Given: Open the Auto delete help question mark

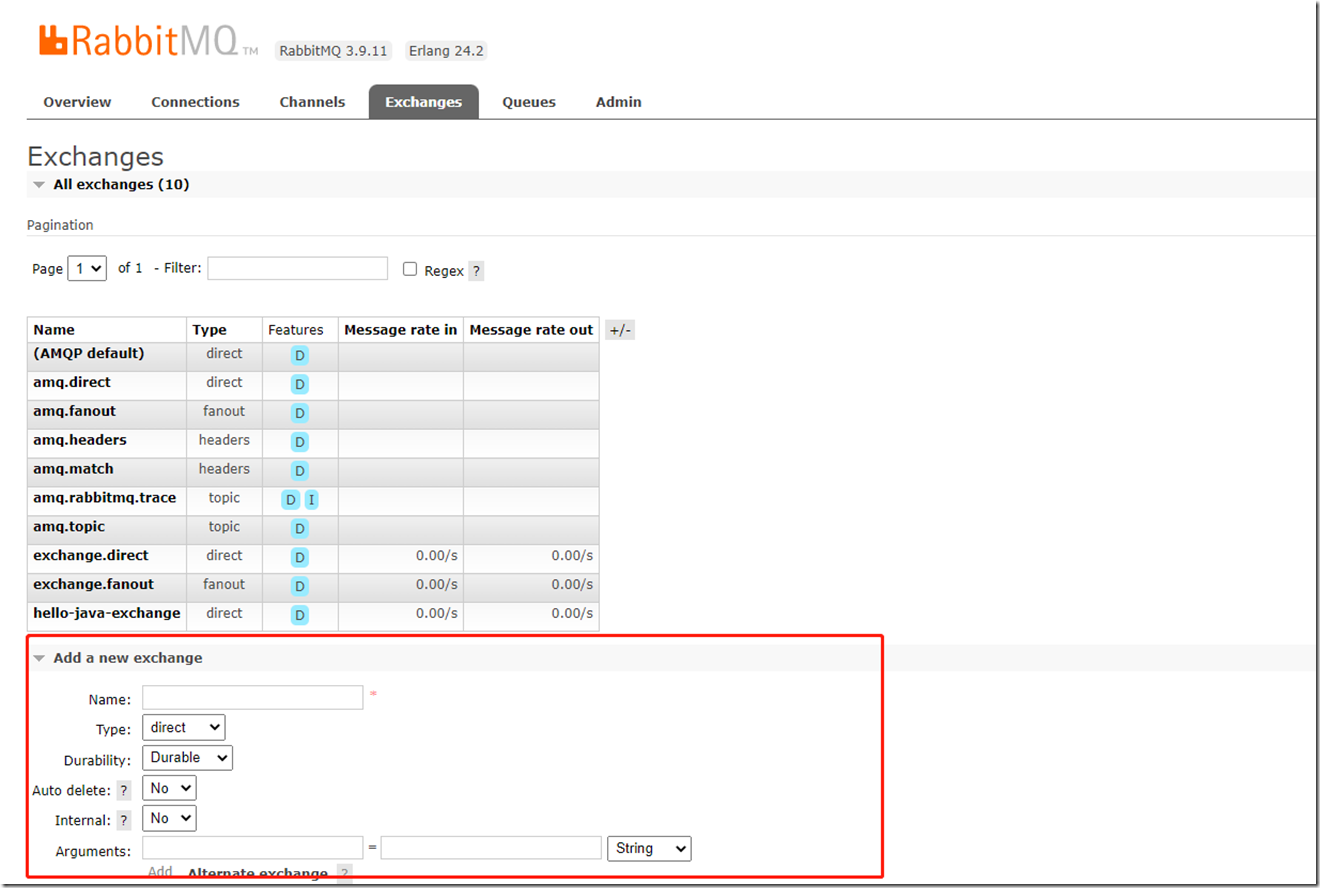Looking at the screenshot, I should click(124, 790).
